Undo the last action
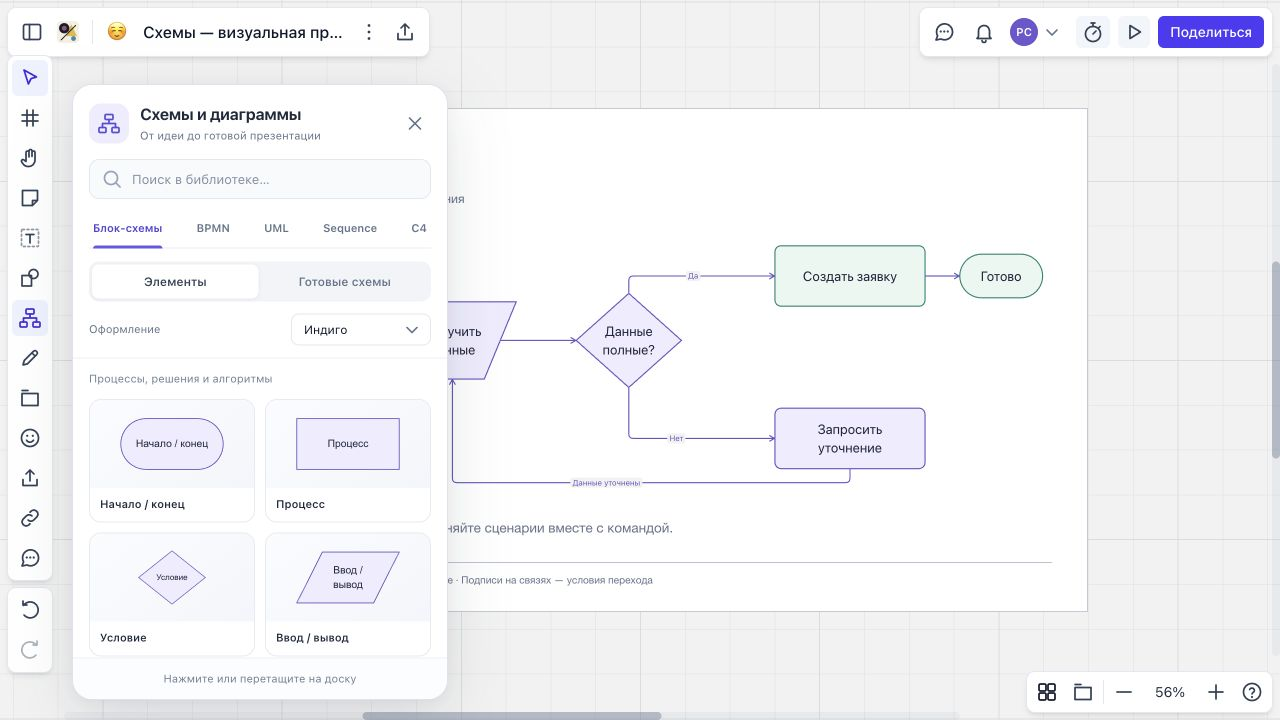The image size is (1280, 720). (x=30, y=610)
